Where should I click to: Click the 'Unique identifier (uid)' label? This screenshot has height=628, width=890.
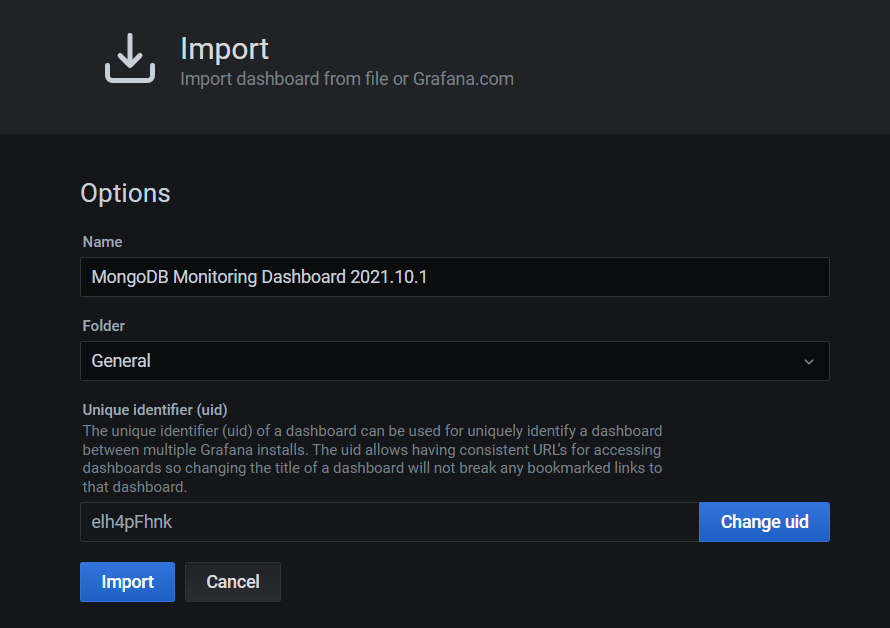(x=155, y=410)
